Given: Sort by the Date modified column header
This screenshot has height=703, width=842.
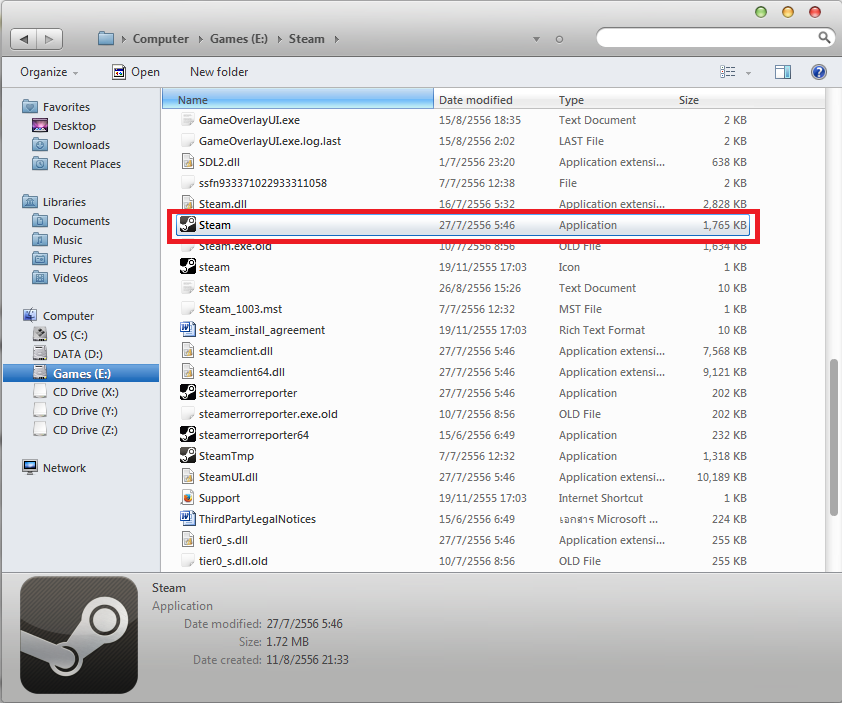Looking at the screenshot, I should (493, 100).
